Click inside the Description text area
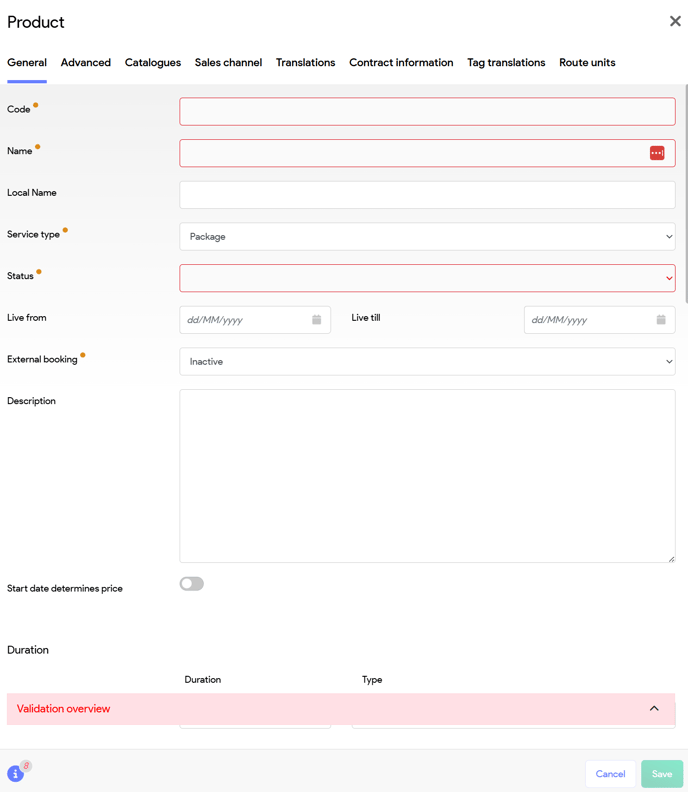Image resolution: width=688 pixels, height=792 pixels. (x=427, y=476)
